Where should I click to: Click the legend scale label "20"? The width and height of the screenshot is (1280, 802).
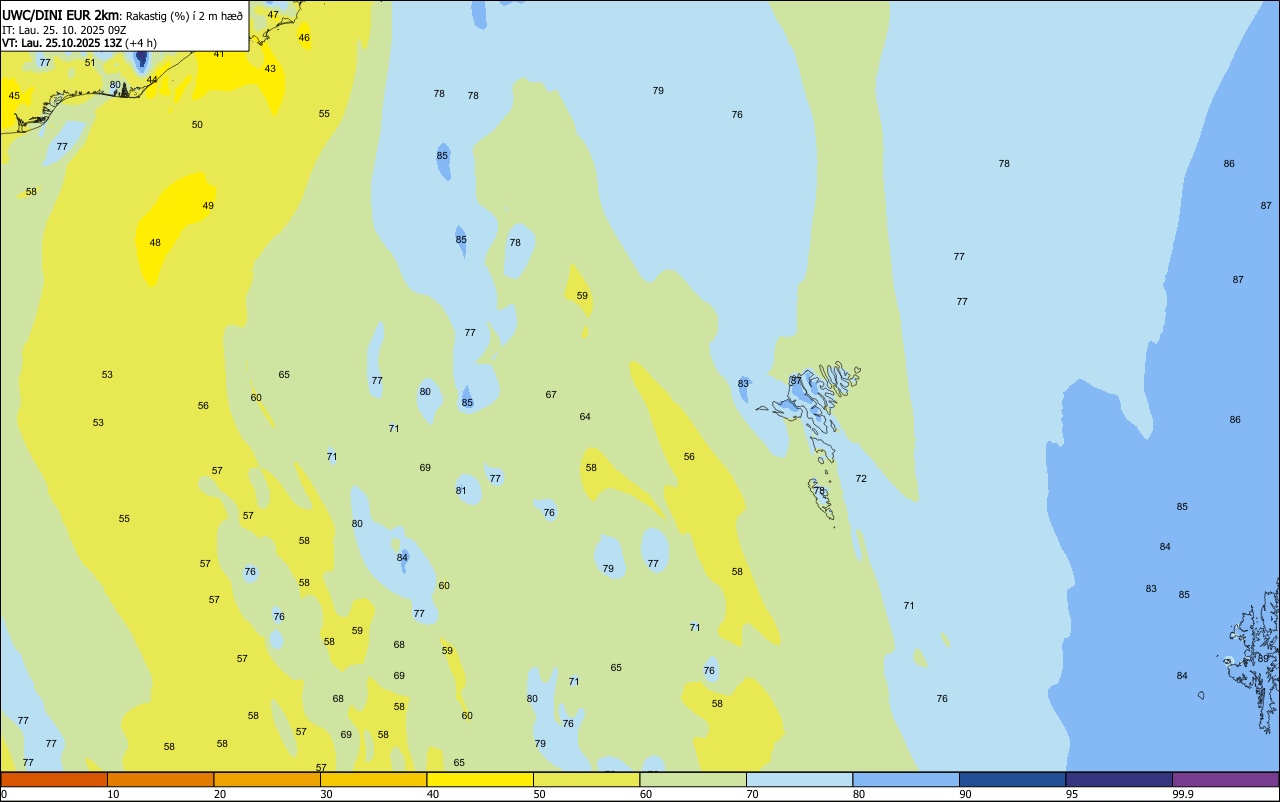219,794
